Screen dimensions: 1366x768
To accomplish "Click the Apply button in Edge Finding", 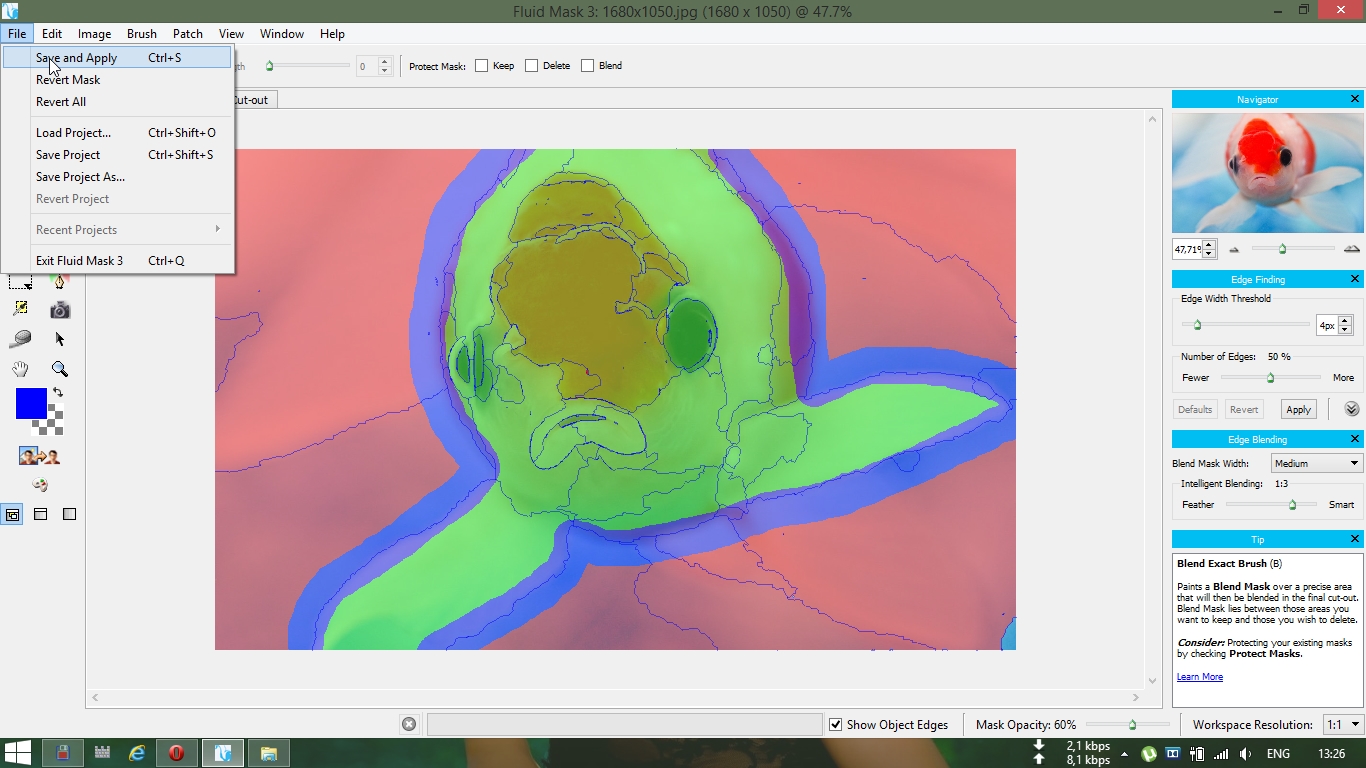I will (1298, 409).
